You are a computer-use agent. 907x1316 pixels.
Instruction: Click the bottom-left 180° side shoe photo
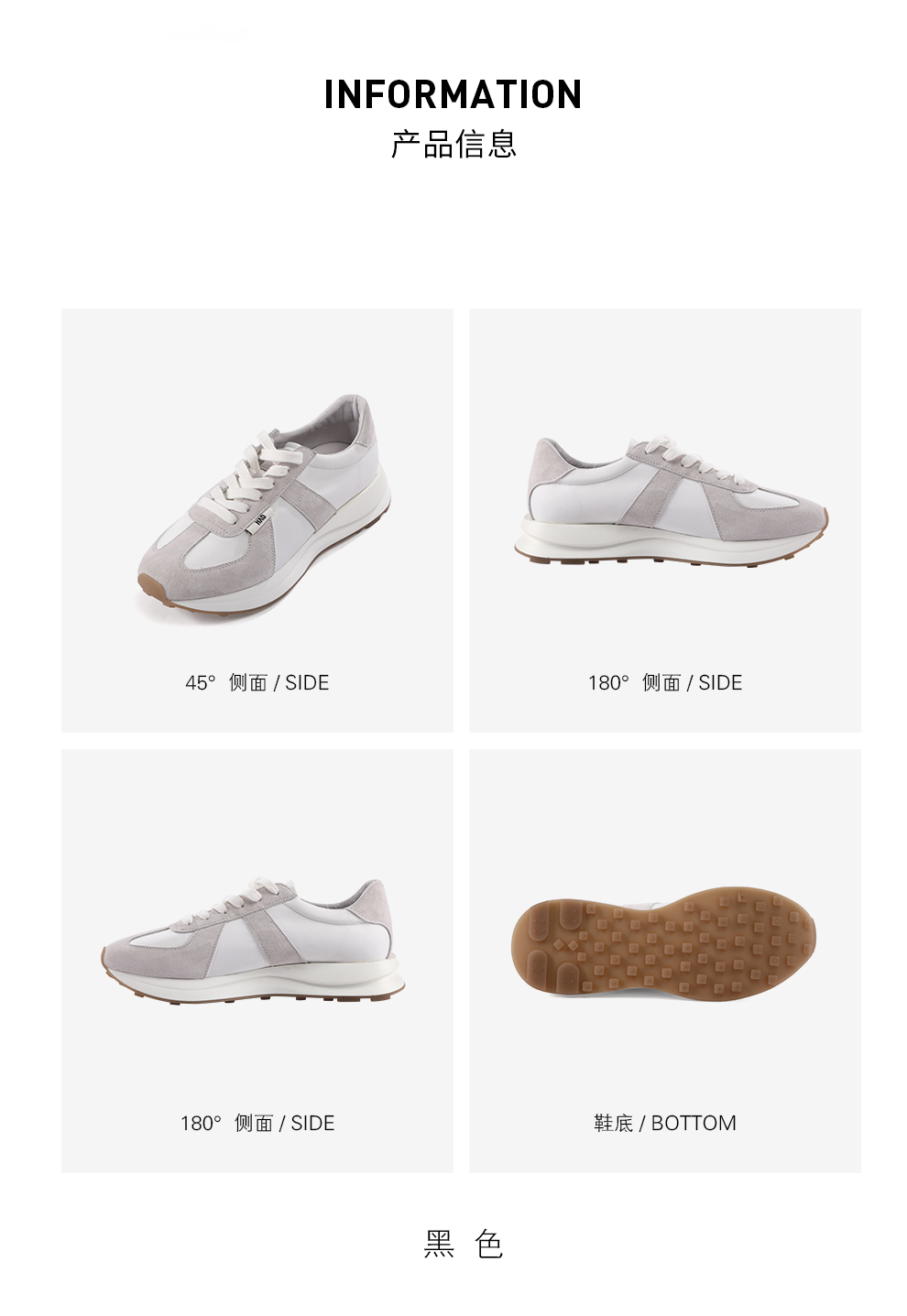pos(252,940)
